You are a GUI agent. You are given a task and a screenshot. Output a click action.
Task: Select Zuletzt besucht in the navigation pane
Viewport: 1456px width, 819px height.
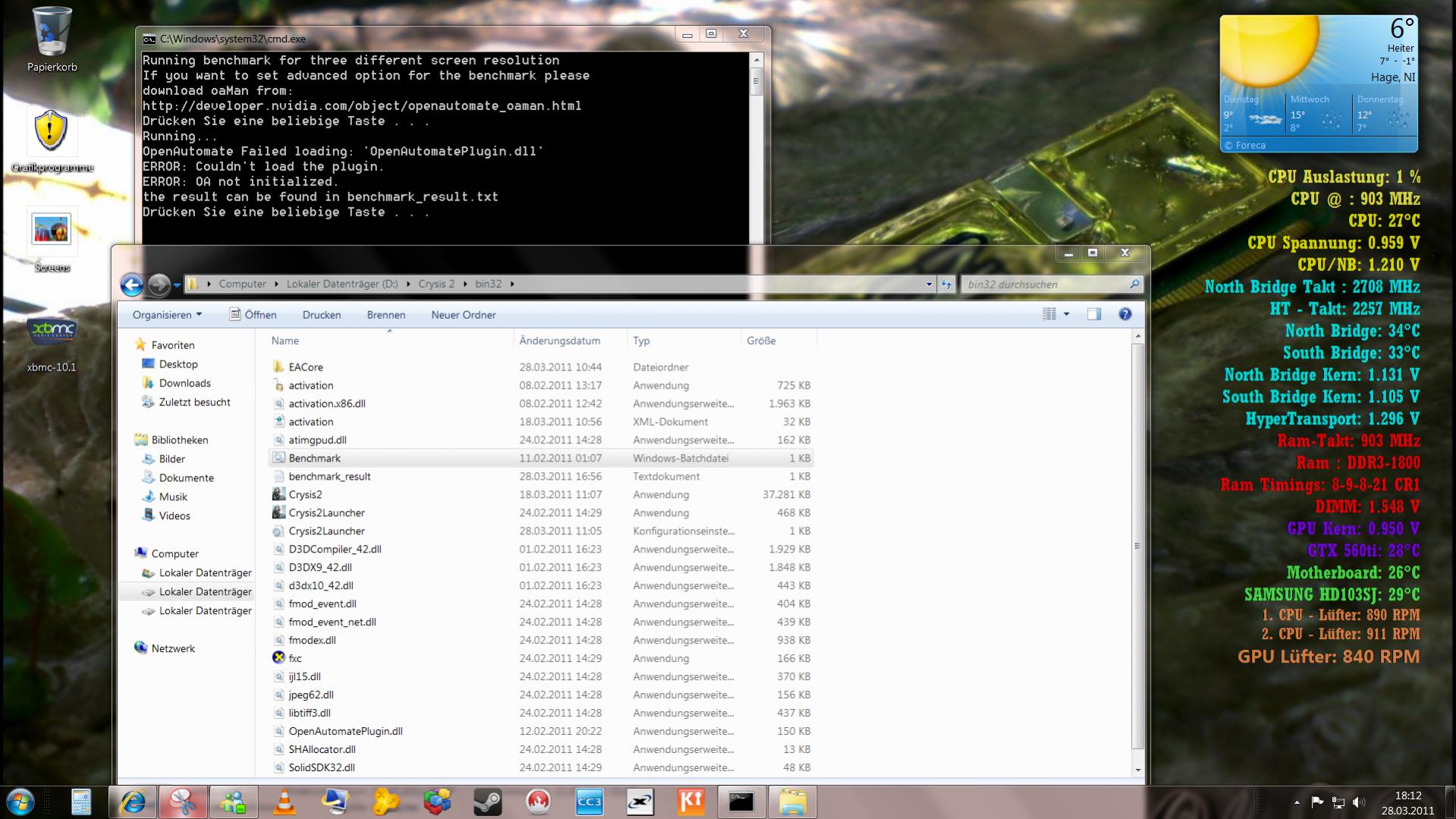[194, 402]
